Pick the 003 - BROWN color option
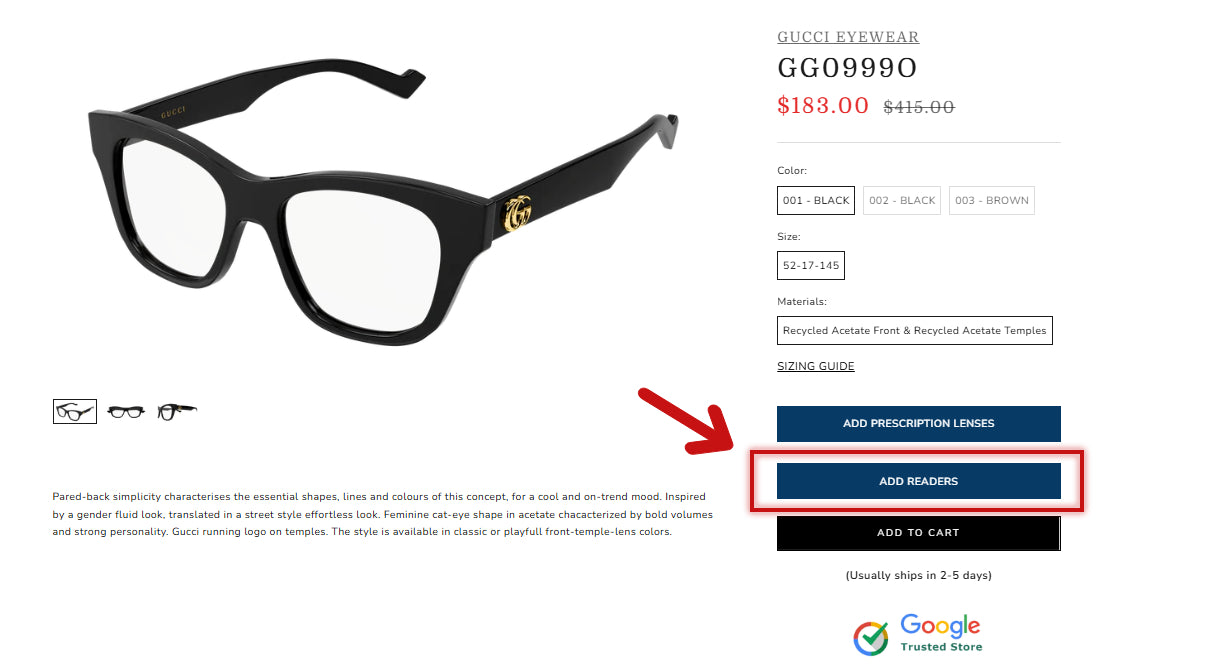 coord(991,200)
